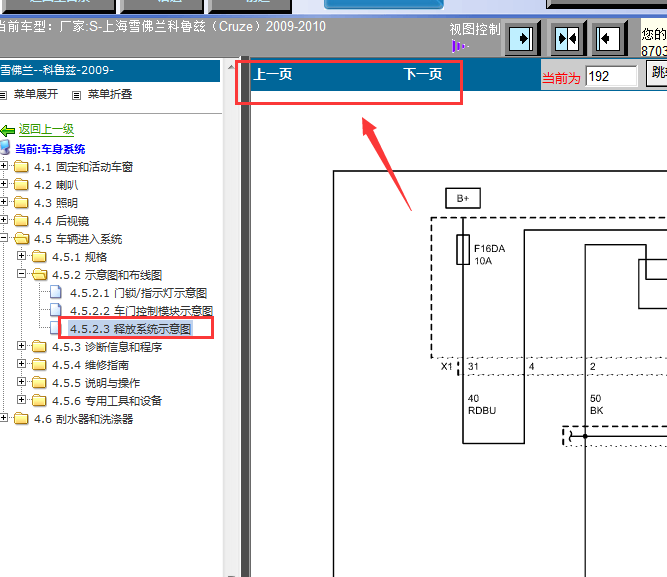This screenshot has height=577, width=667.
Task: Click the 4.5.2.2 document icon
Action: tap(56, 310)
